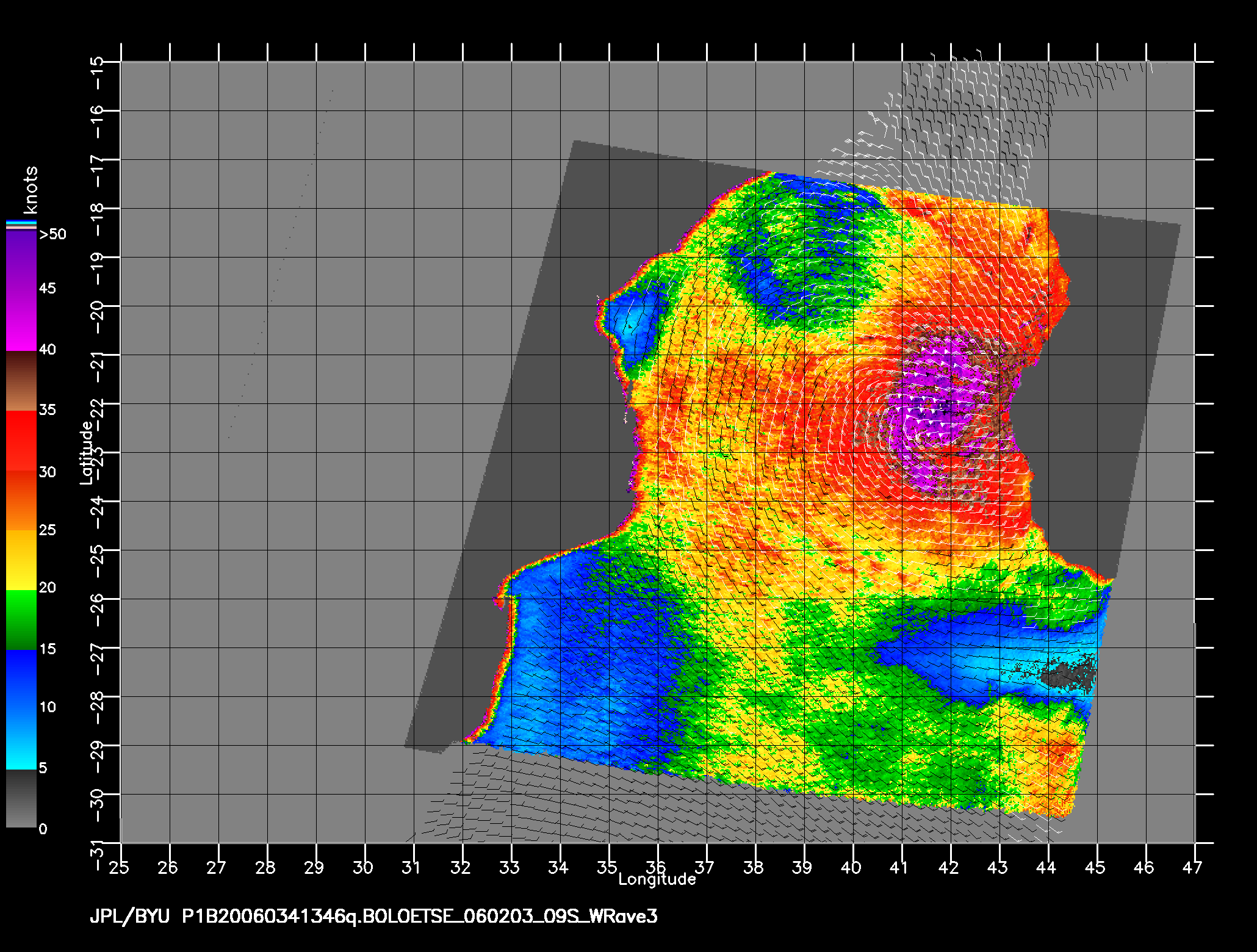The height and width of the screenshot is (952, 1257).
Task: Click the '42' longitude tick label
Action: click(x=949, y=867)
